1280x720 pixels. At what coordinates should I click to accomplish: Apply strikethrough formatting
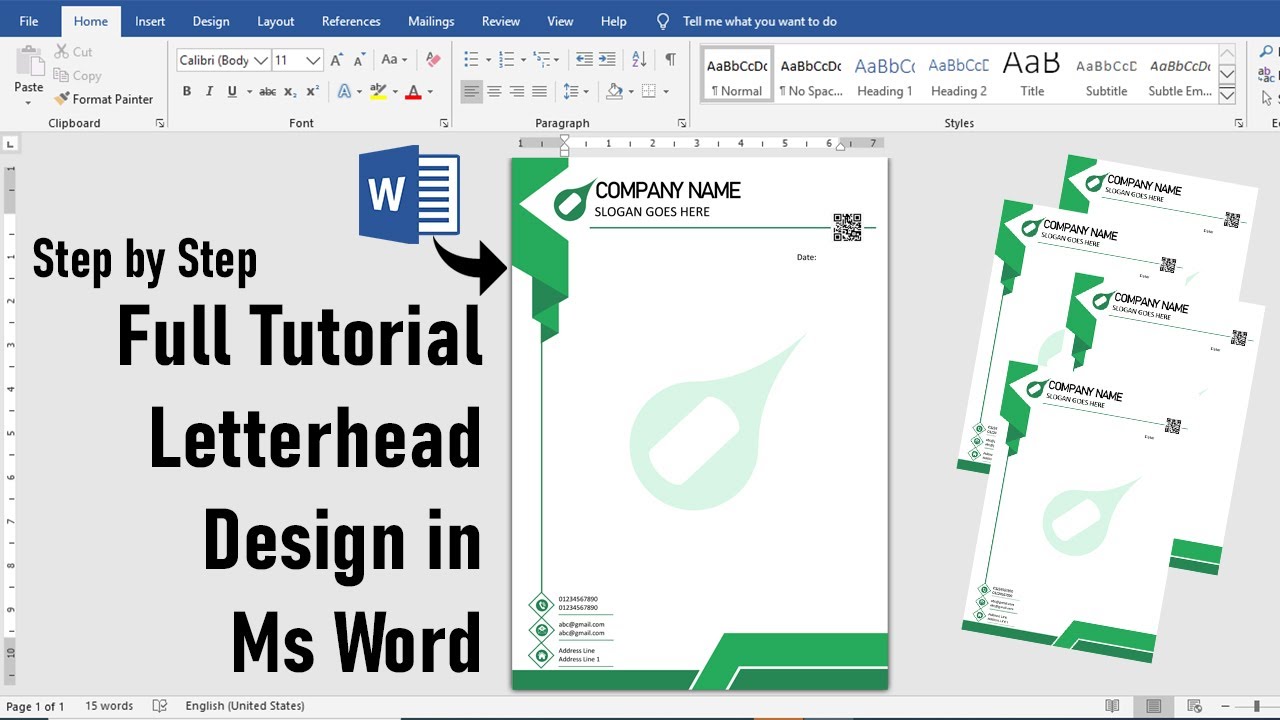tap(267, 91)
